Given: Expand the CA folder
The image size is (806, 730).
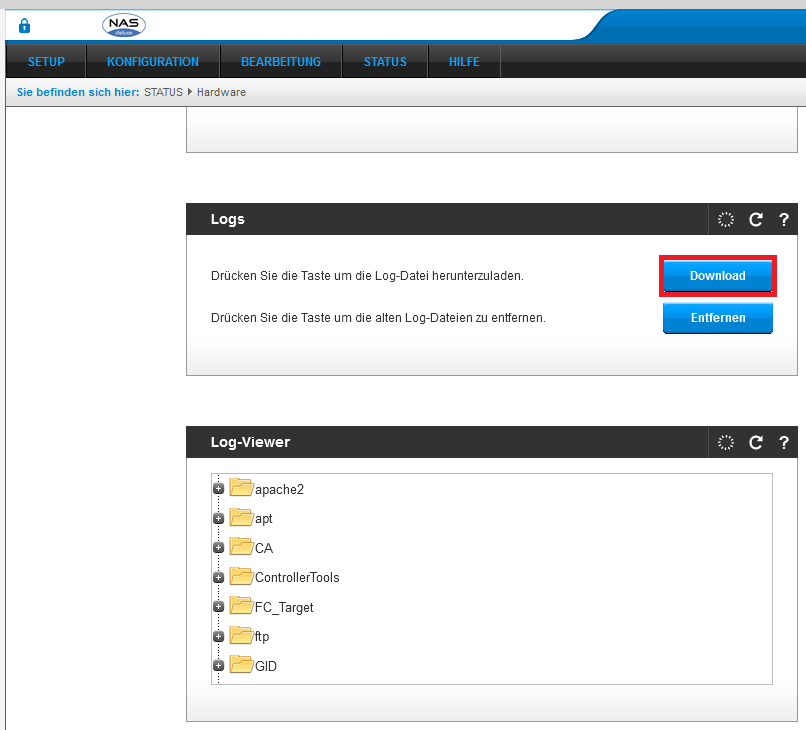Looking at the screenshot, I should pyautogui.click(x=218, y=547).
